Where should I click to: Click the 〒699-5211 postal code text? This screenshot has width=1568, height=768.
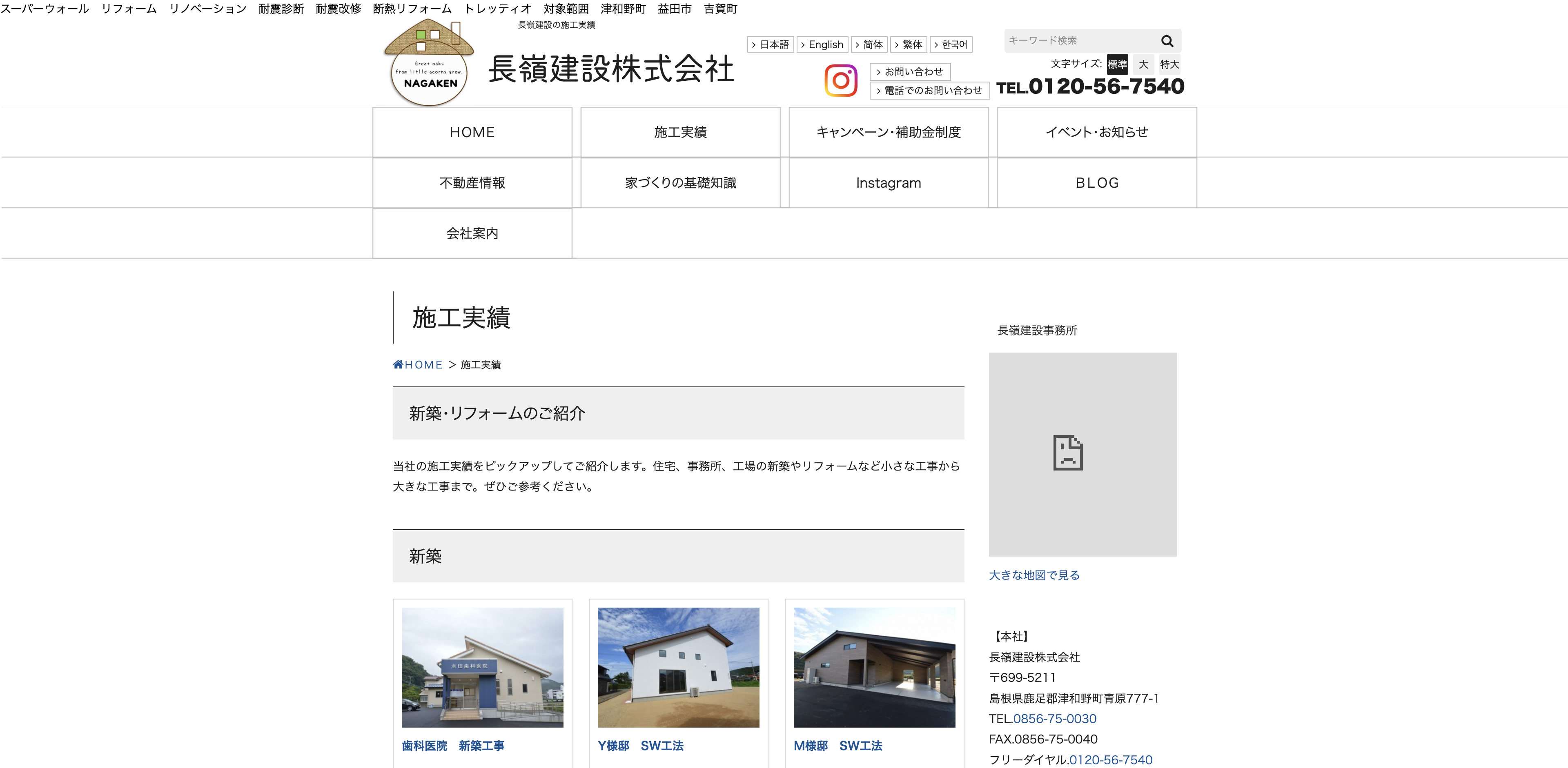point(1022,677)
